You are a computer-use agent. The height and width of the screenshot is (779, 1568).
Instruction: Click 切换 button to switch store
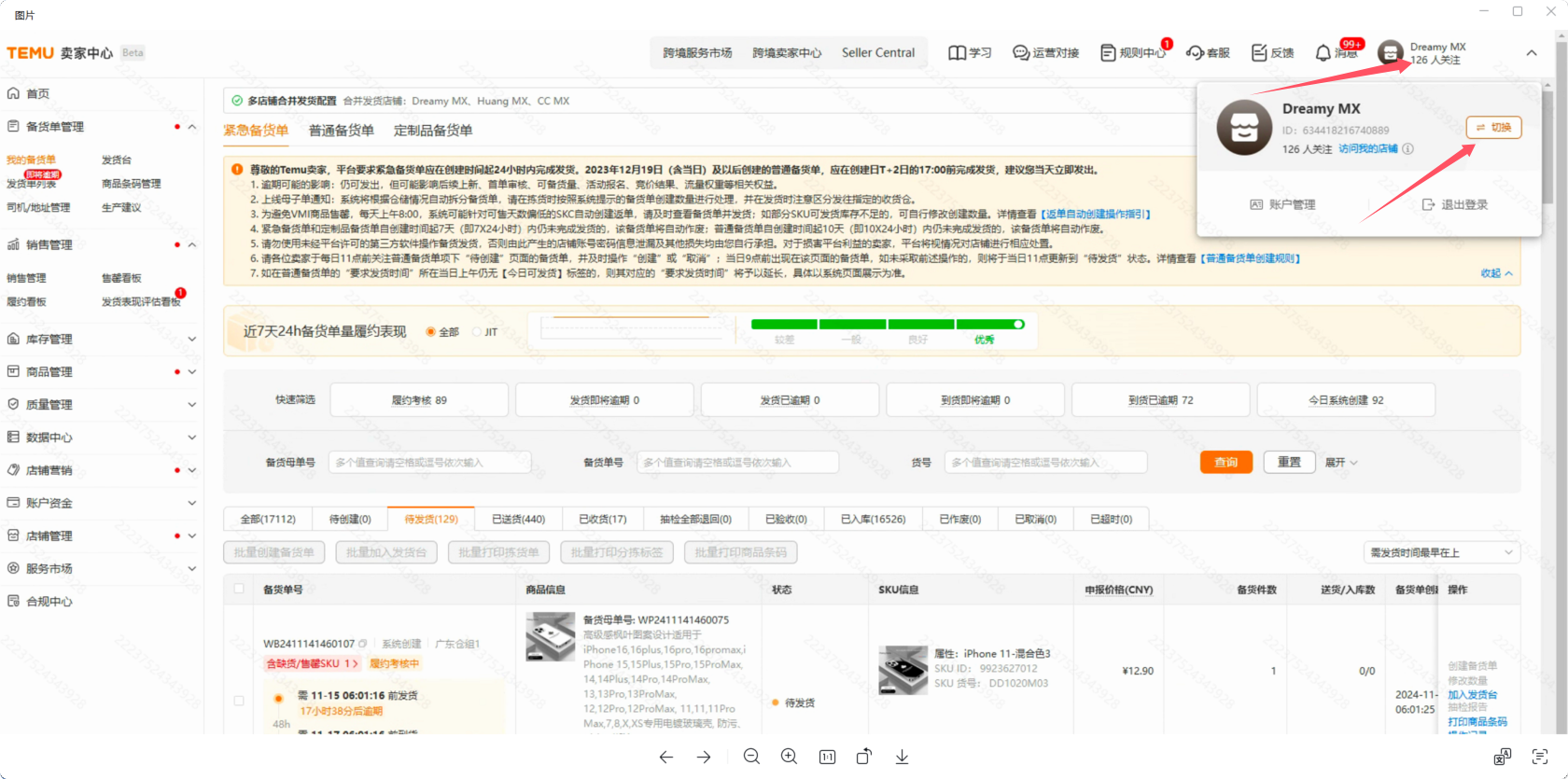coord(1493,127)
